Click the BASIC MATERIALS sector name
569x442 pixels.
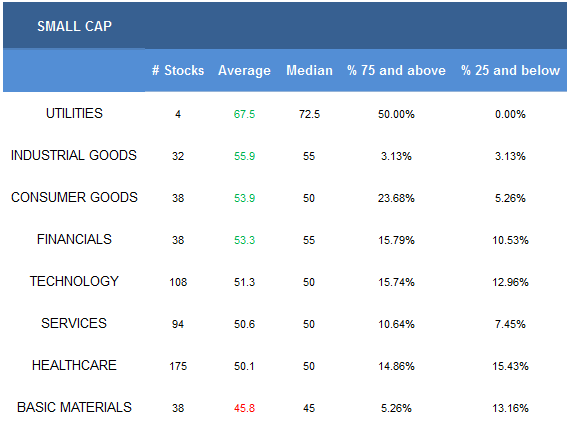coord(74,407)
